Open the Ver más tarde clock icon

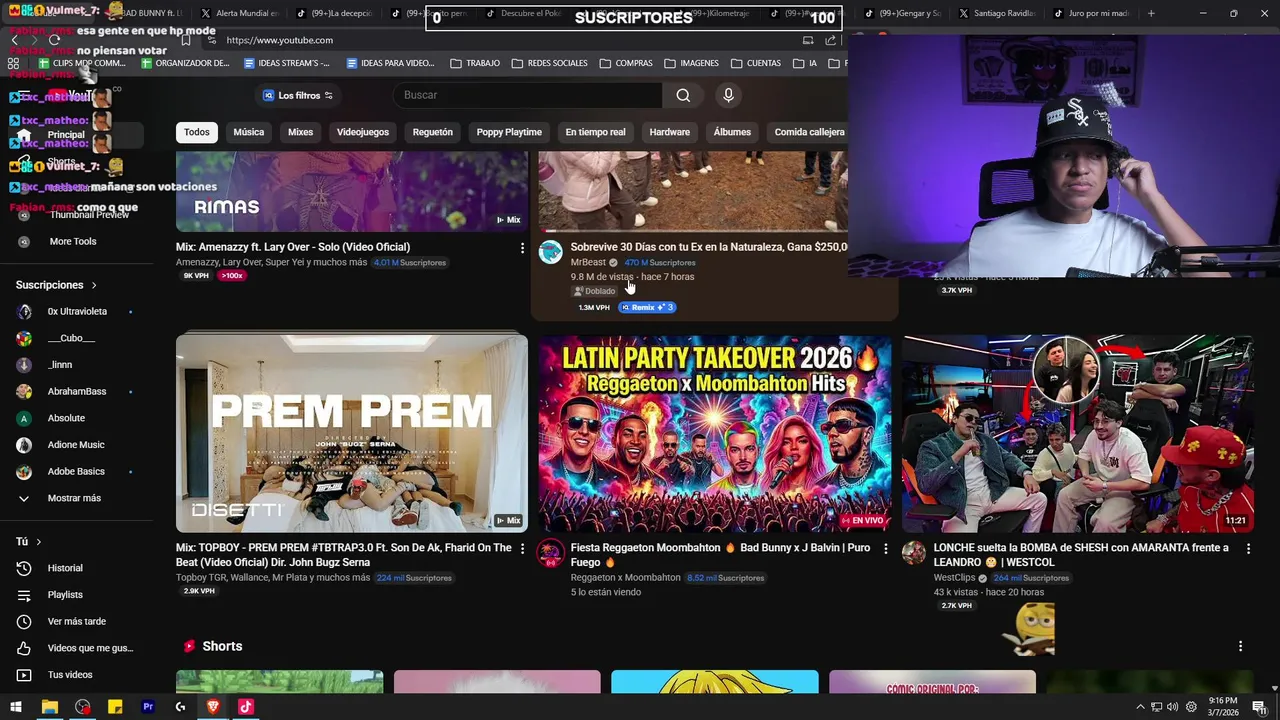(x=24, y=621)
